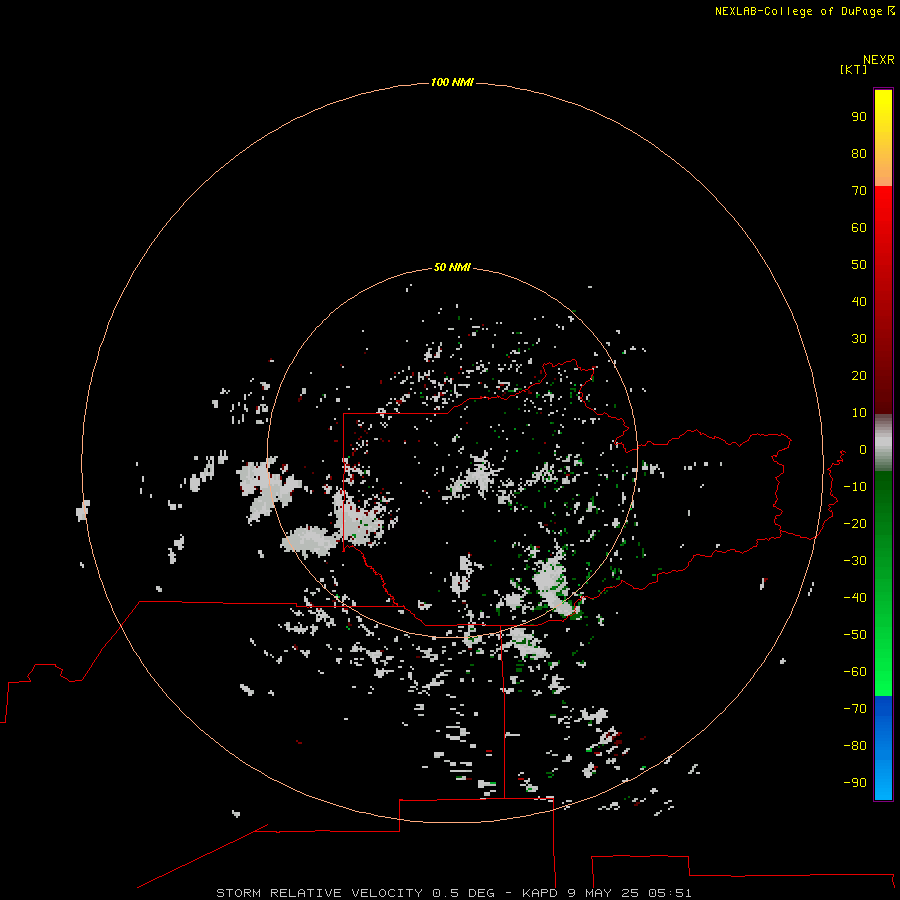Click the 100 NMI range ring label
The width and height of the screenshot is (900, 900).
pos(452,82)
